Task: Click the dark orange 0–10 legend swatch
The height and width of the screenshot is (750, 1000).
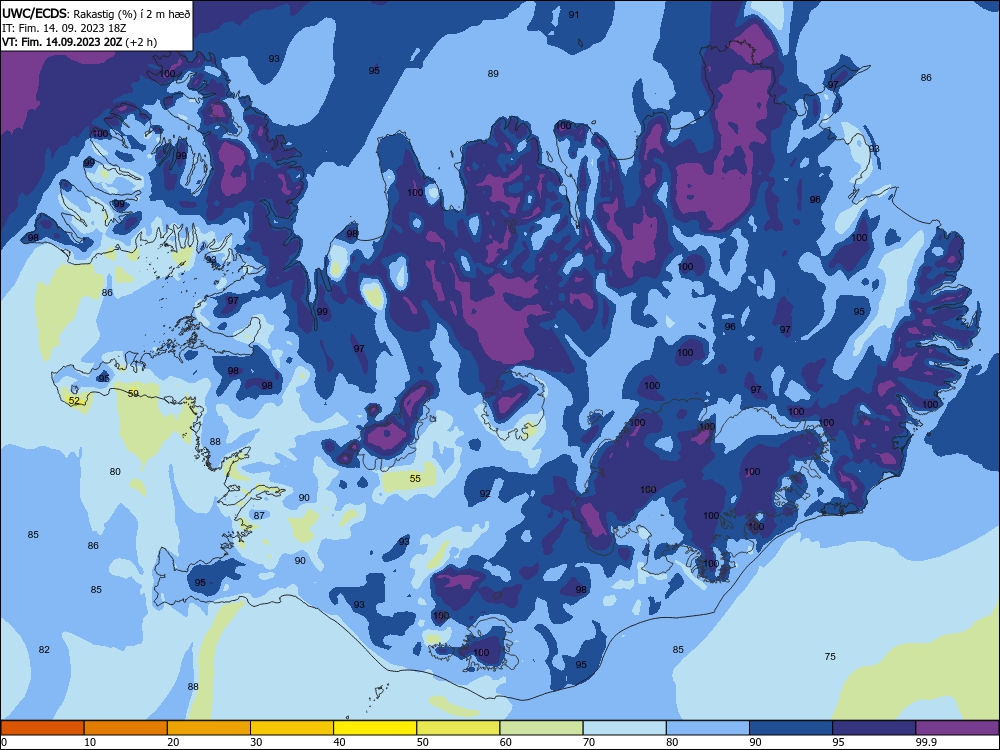Action: coord(42,728)
